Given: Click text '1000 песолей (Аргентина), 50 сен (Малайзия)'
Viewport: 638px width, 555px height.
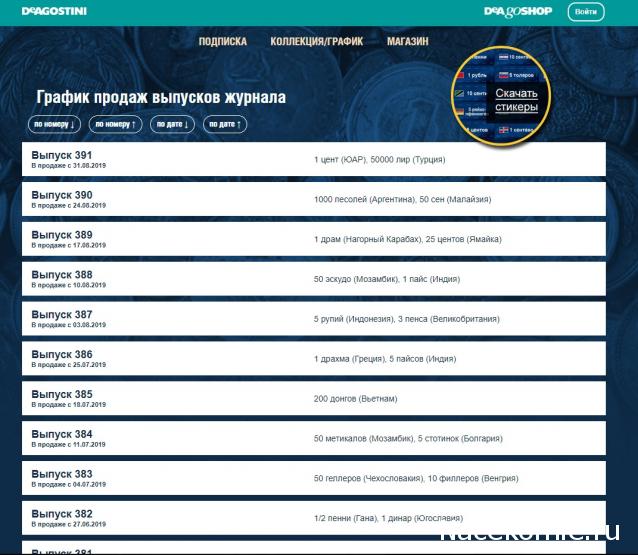Looking at the screenshot, I should coord(402,199).
